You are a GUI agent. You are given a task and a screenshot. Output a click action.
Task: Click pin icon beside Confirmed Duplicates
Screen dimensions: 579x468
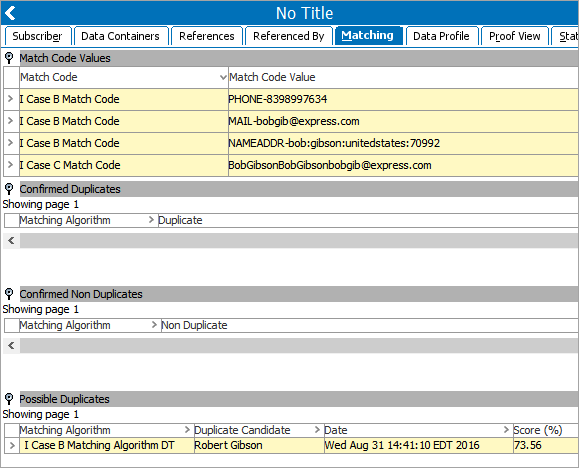coord(9,189)
